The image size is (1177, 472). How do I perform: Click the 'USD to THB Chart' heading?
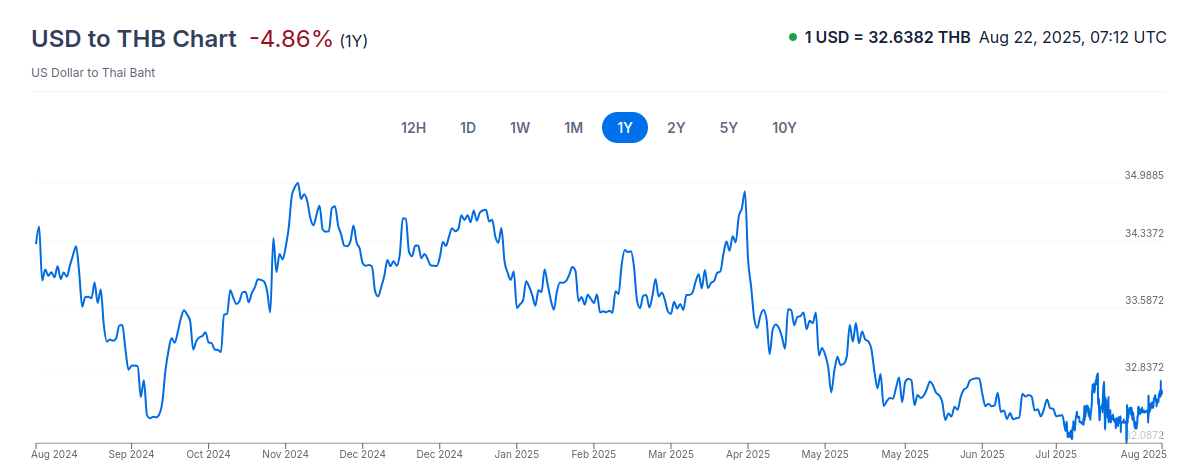pyautogui.click(x=134, y=38)
